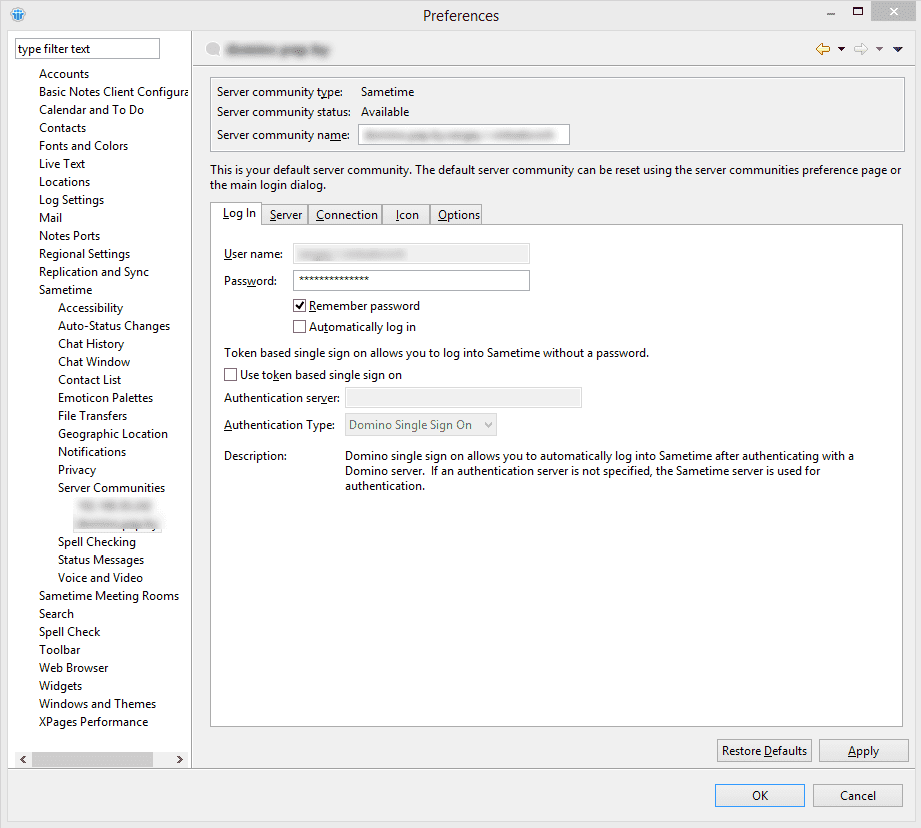The image size is (921, 828).
Task: Select Geographic Location preferences
Action: 113,434
